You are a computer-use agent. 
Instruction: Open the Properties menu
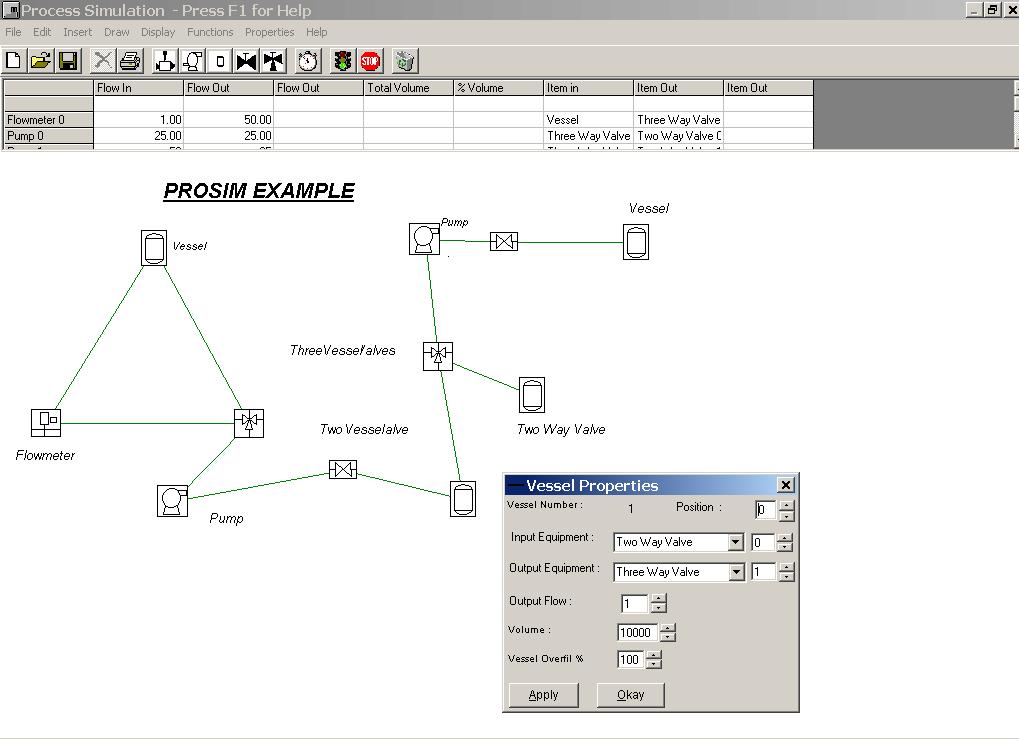[x=269, y=32]
